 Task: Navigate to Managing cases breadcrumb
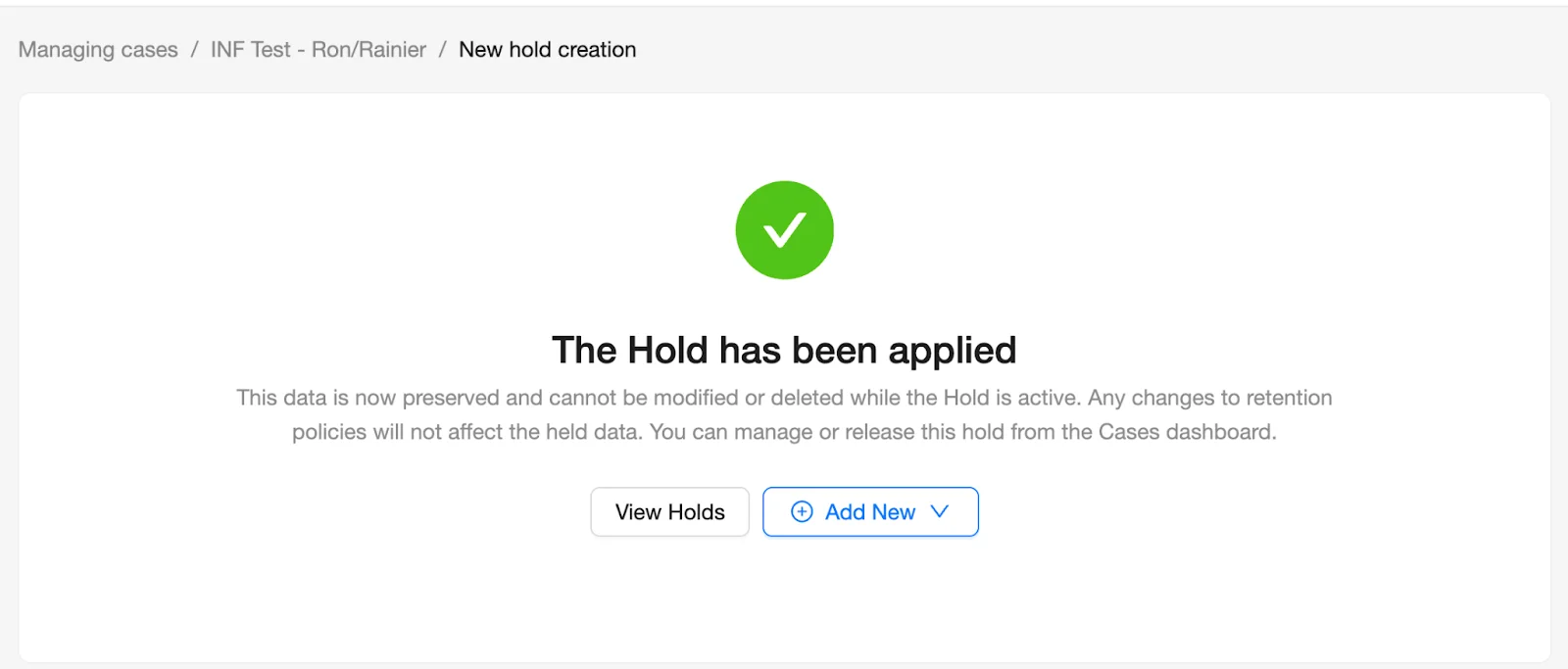point(97,49)
